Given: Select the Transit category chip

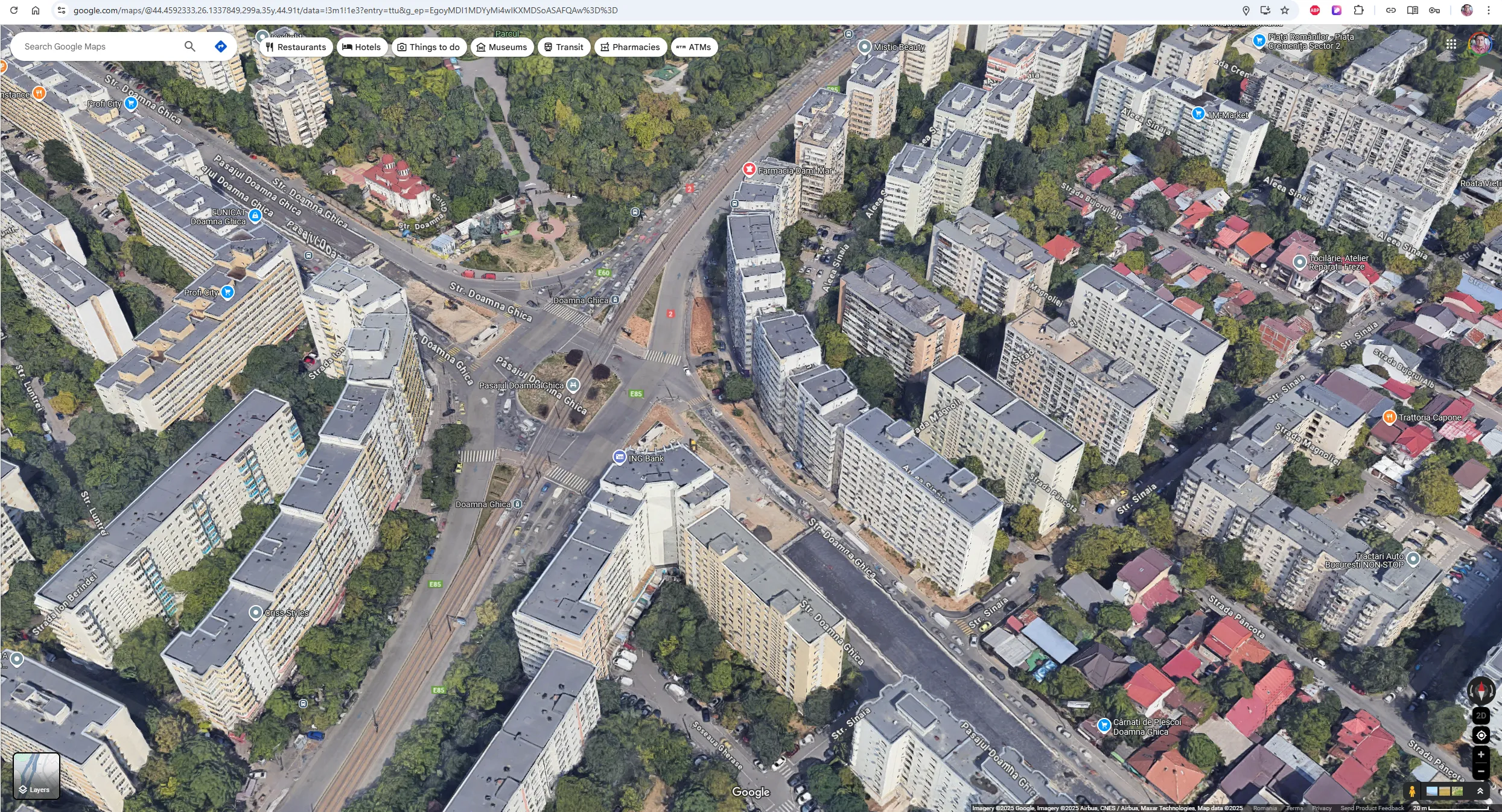Looking at the screenshot, I should pos(564,47).
